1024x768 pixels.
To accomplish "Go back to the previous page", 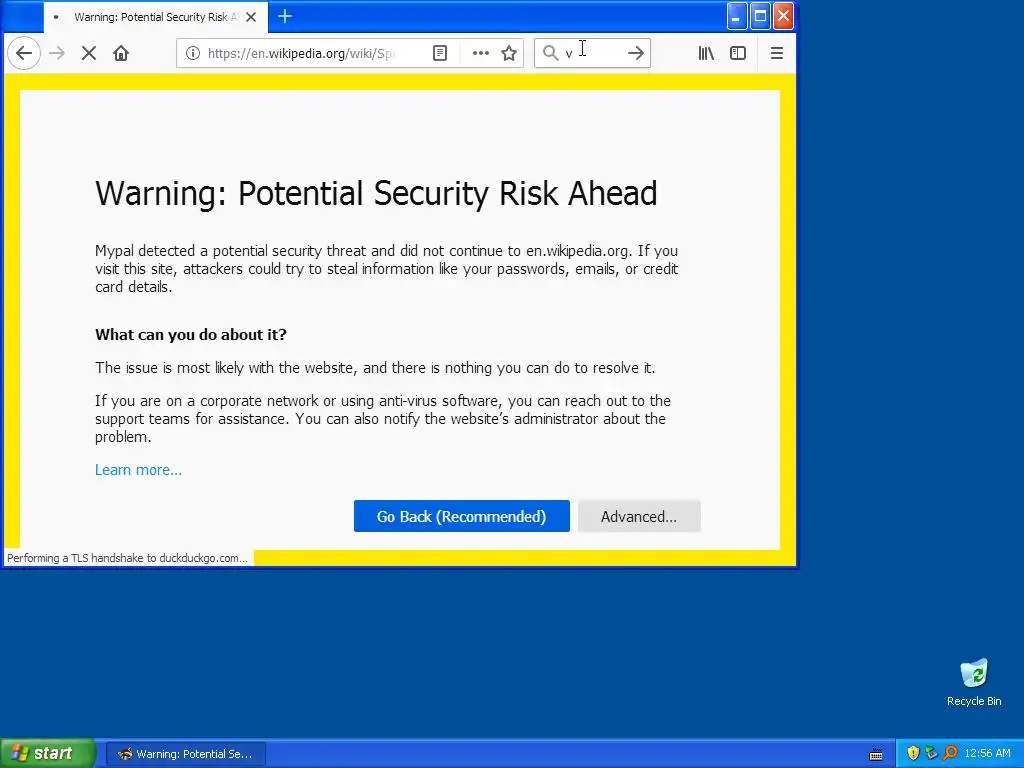I will [x=24, y=53].
